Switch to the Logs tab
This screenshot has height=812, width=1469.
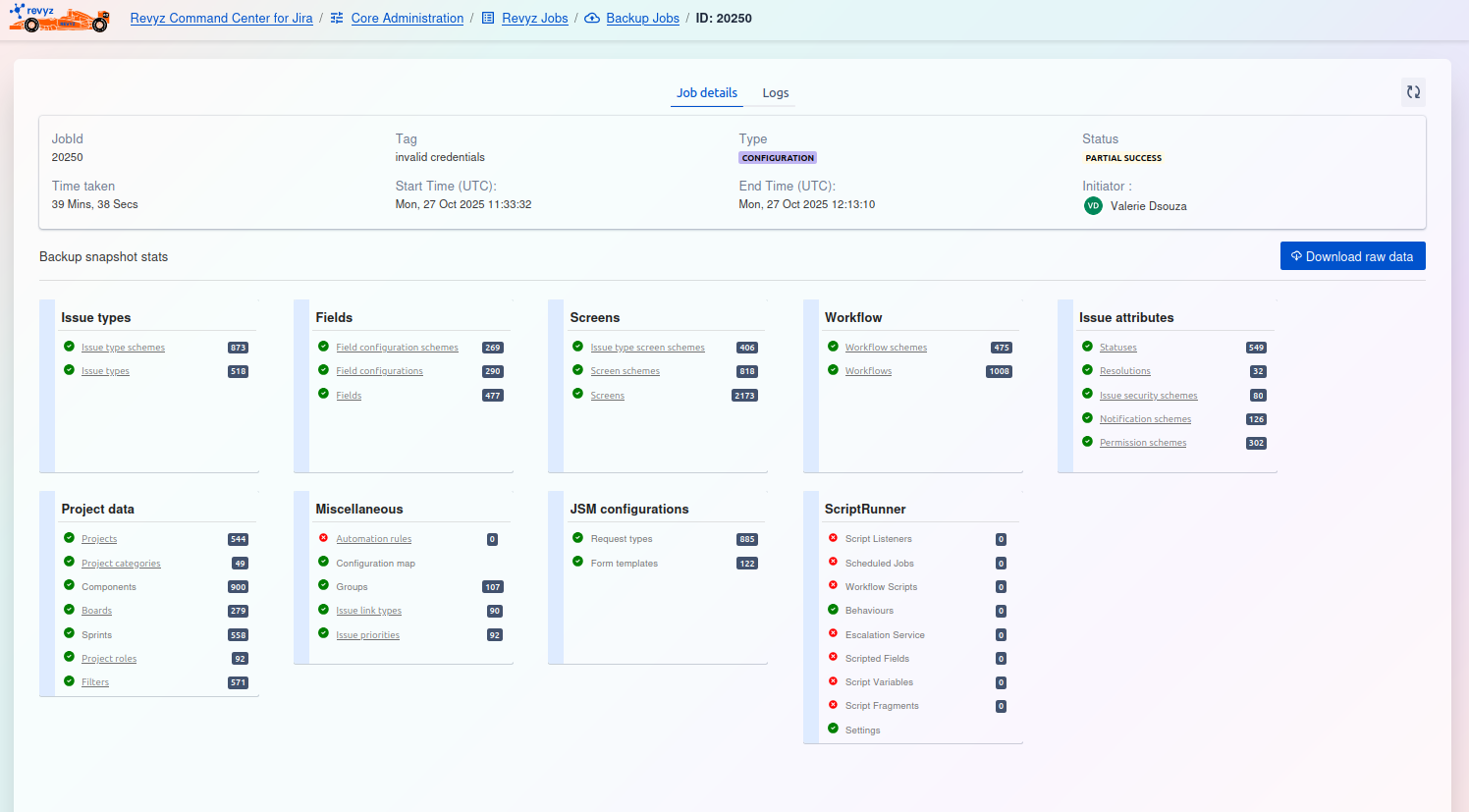click(775, 93)
